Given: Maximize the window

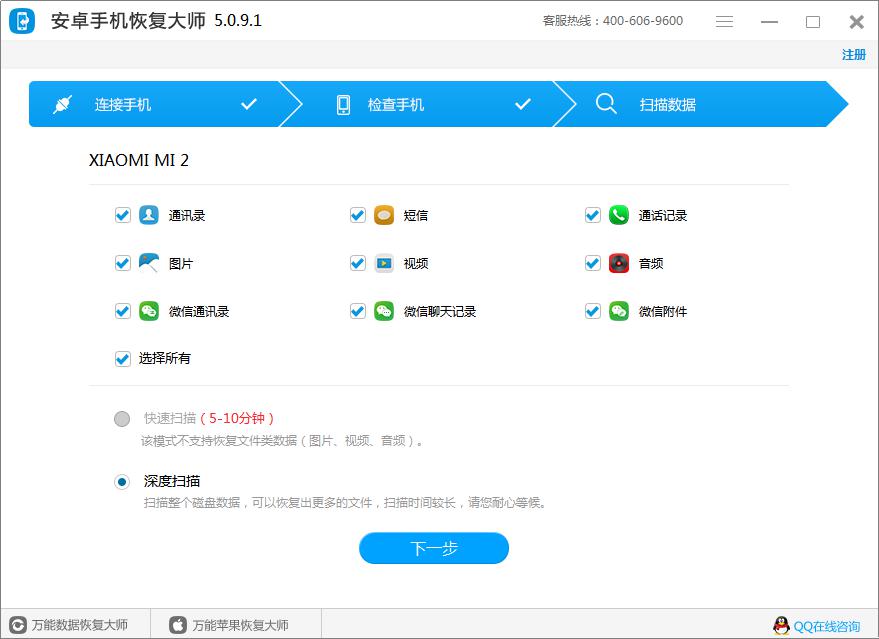Looking at the screenshot, I should click(813, 22).
